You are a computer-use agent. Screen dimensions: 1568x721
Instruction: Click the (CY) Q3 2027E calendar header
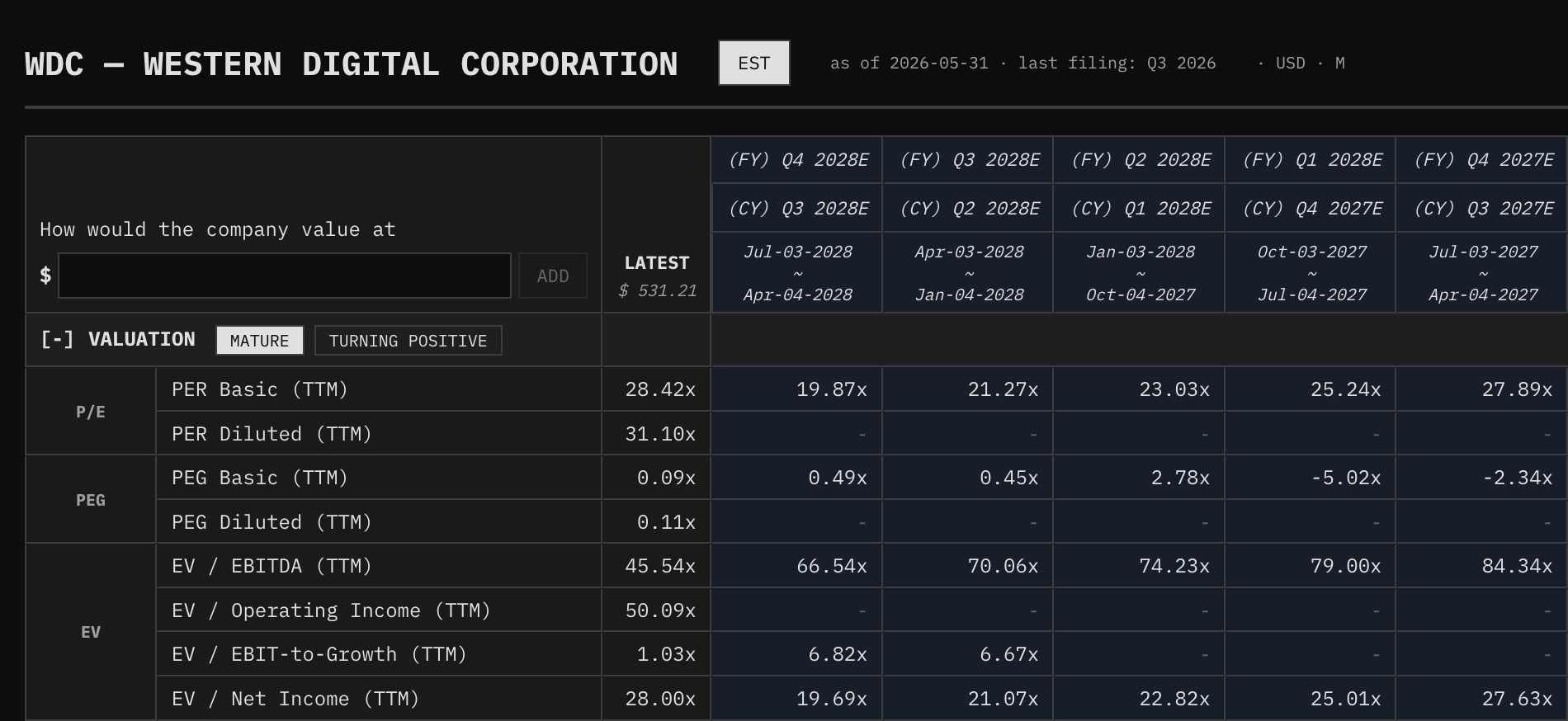click(1482, 209)
